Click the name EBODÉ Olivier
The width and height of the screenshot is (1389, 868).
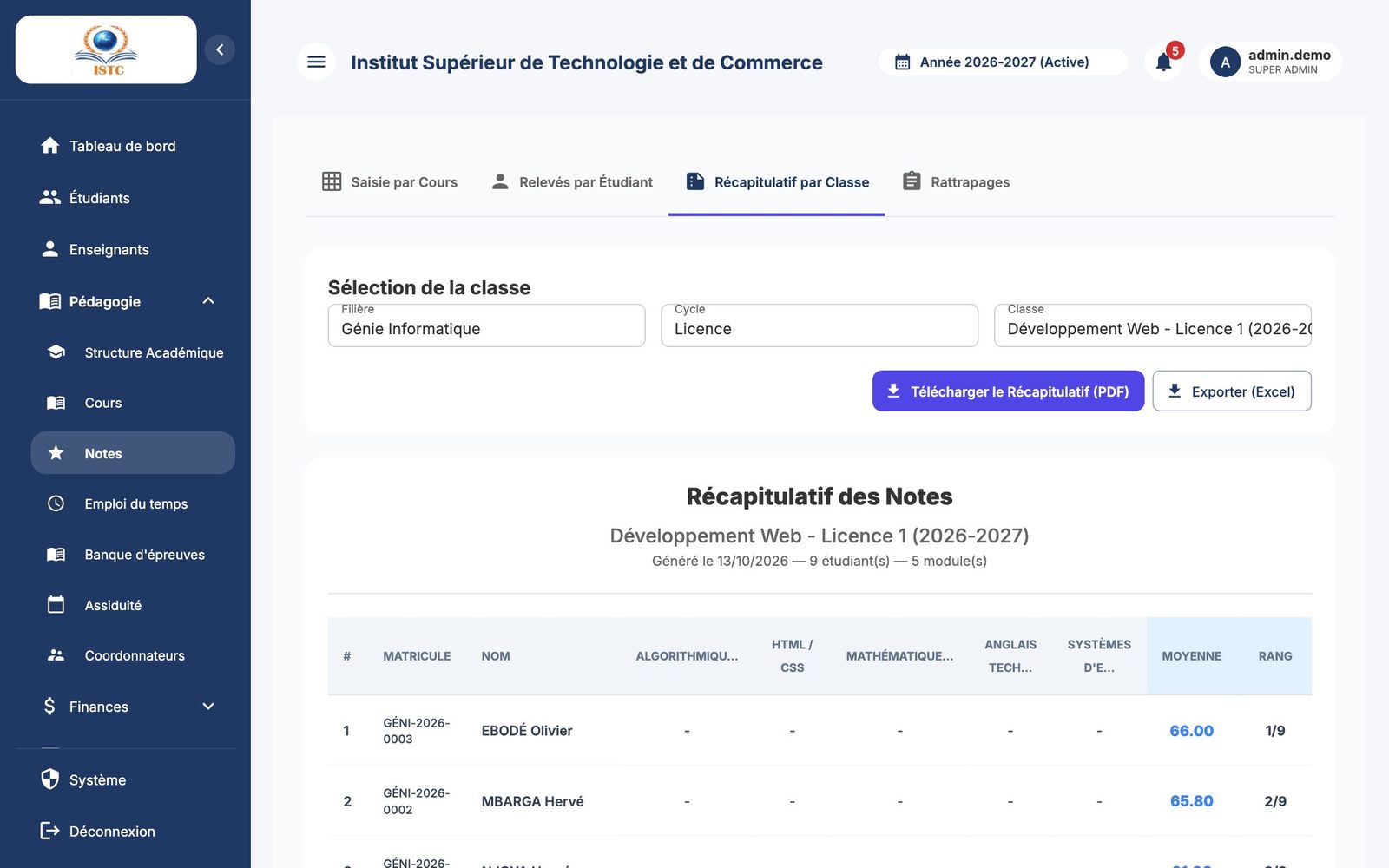[527, 731]
